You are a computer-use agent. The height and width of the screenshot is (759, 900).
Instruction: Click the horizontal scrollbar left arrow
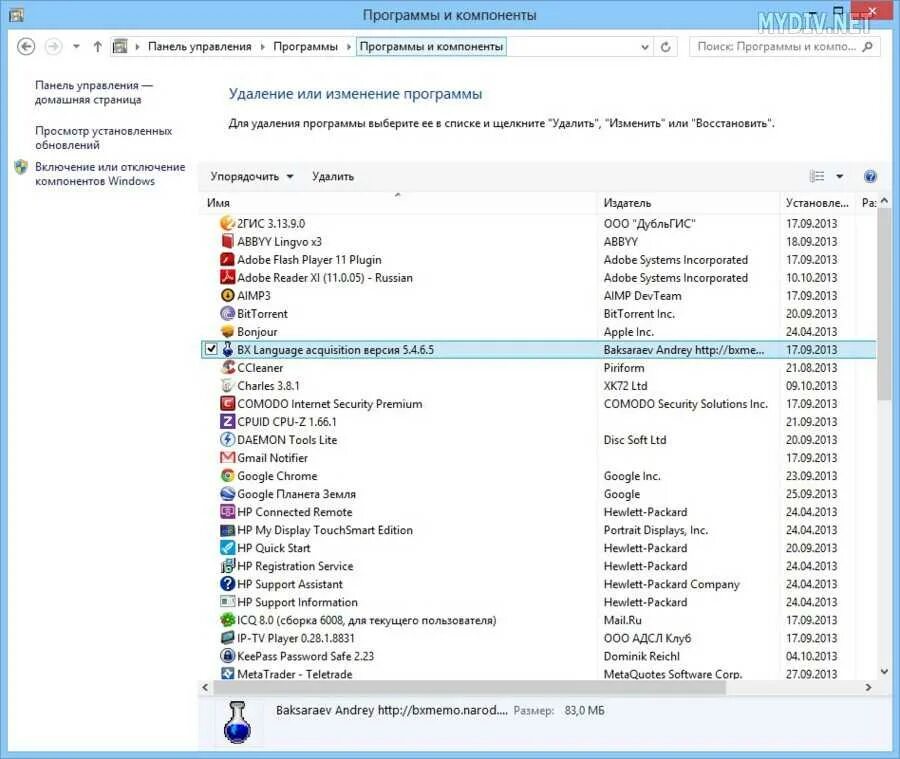pyautogui.click(x=205, y=687)
